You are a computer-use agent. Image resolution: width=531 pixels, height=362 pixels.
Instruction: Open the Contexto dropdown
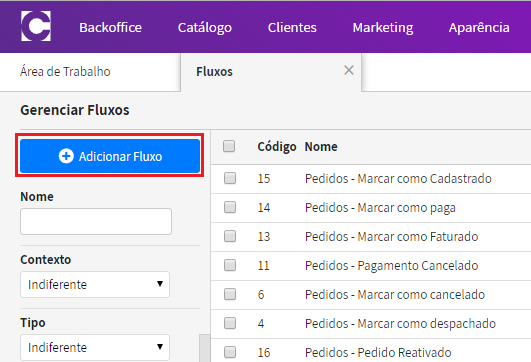tap(95, 284)
